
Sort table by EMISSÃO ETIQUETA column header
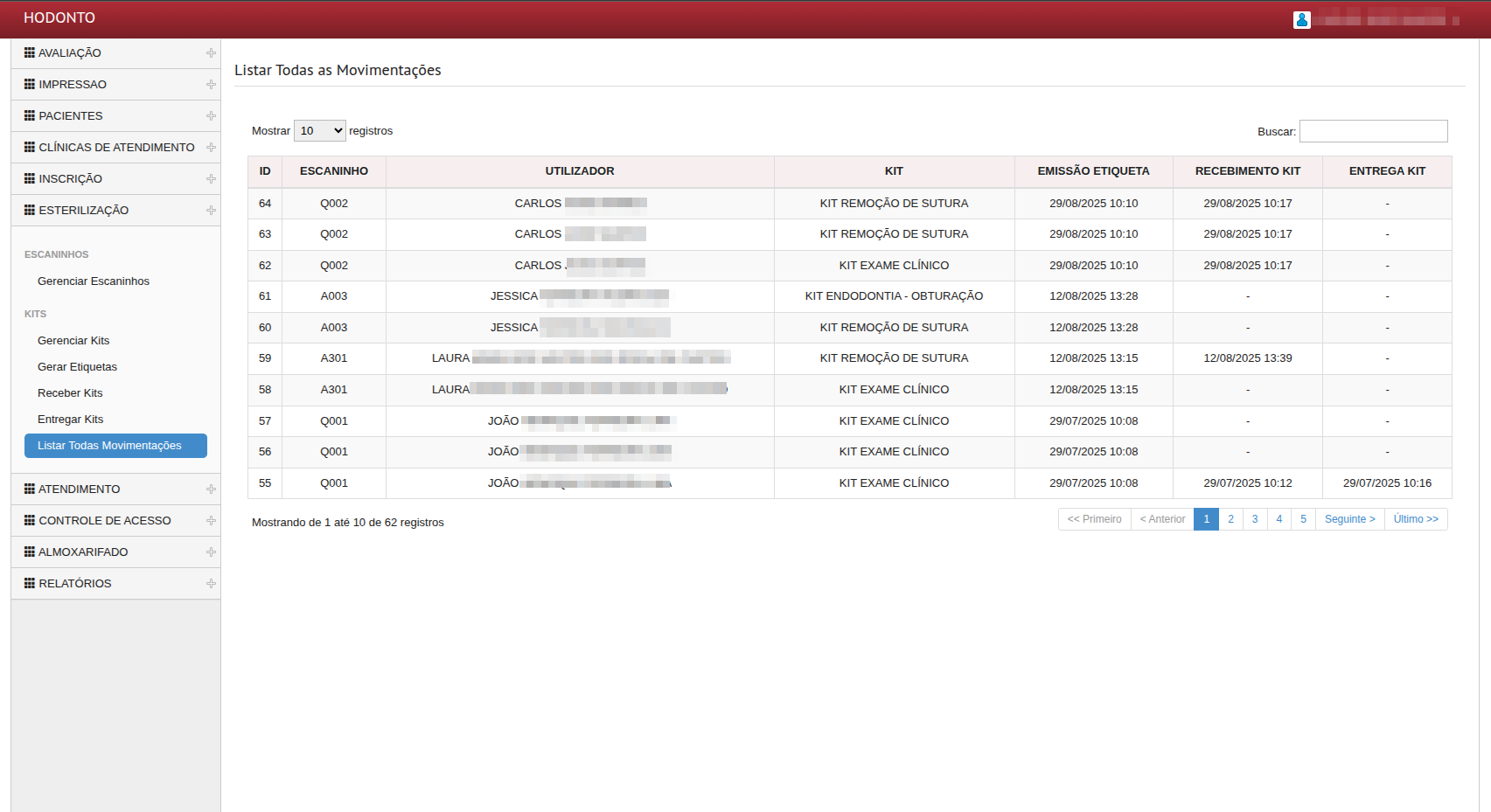tap(1093, 171)
